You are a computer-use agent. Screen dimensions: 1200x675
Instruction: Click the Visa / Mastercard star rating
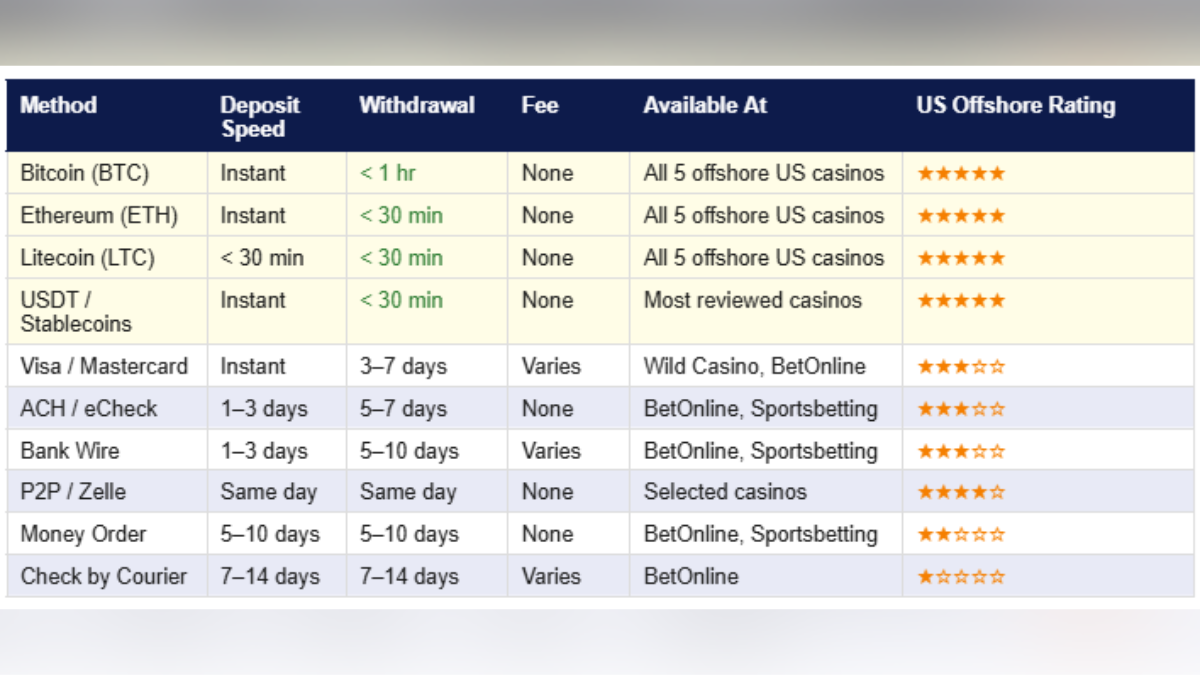point(960,367)
